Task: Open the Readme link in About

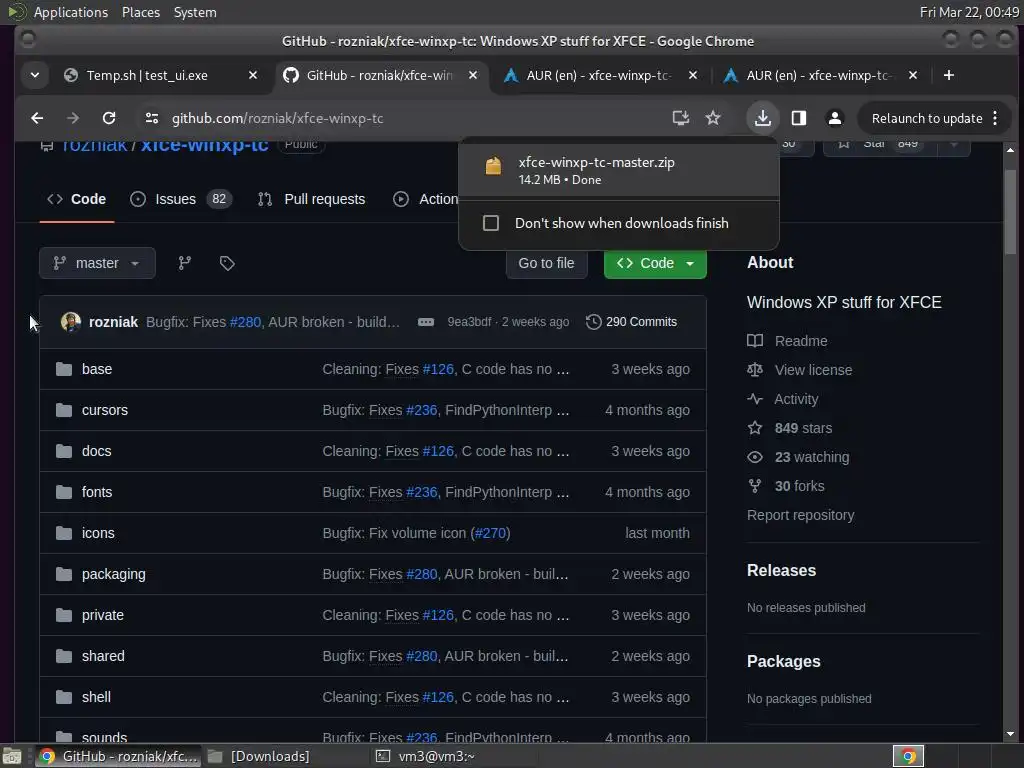Action: point(788,341)
